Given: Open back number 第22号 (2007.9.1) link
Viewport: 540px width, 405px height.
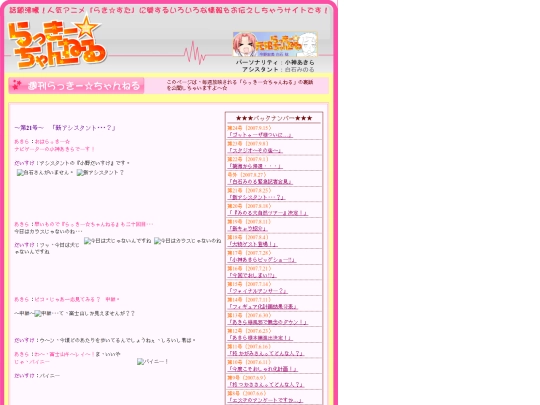Looking at the screenshot, I should click(x=255, y=166).
